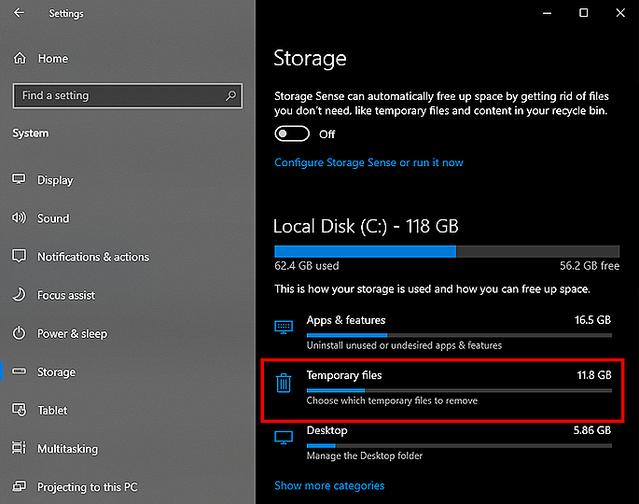Click Configure Storage Sense or run it now
This screenshot has height=504, width=639.
pos(368,163)
